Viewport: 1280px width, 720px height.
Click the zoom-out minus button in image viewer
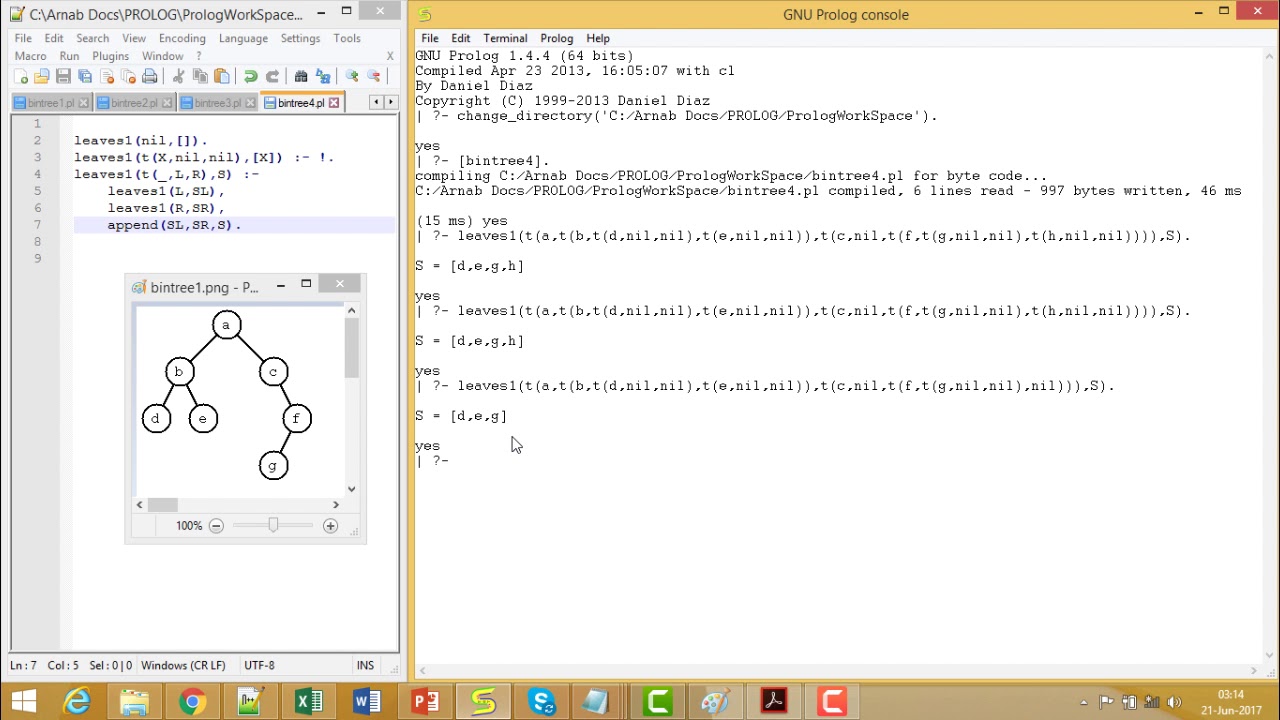tap(216, 526)
